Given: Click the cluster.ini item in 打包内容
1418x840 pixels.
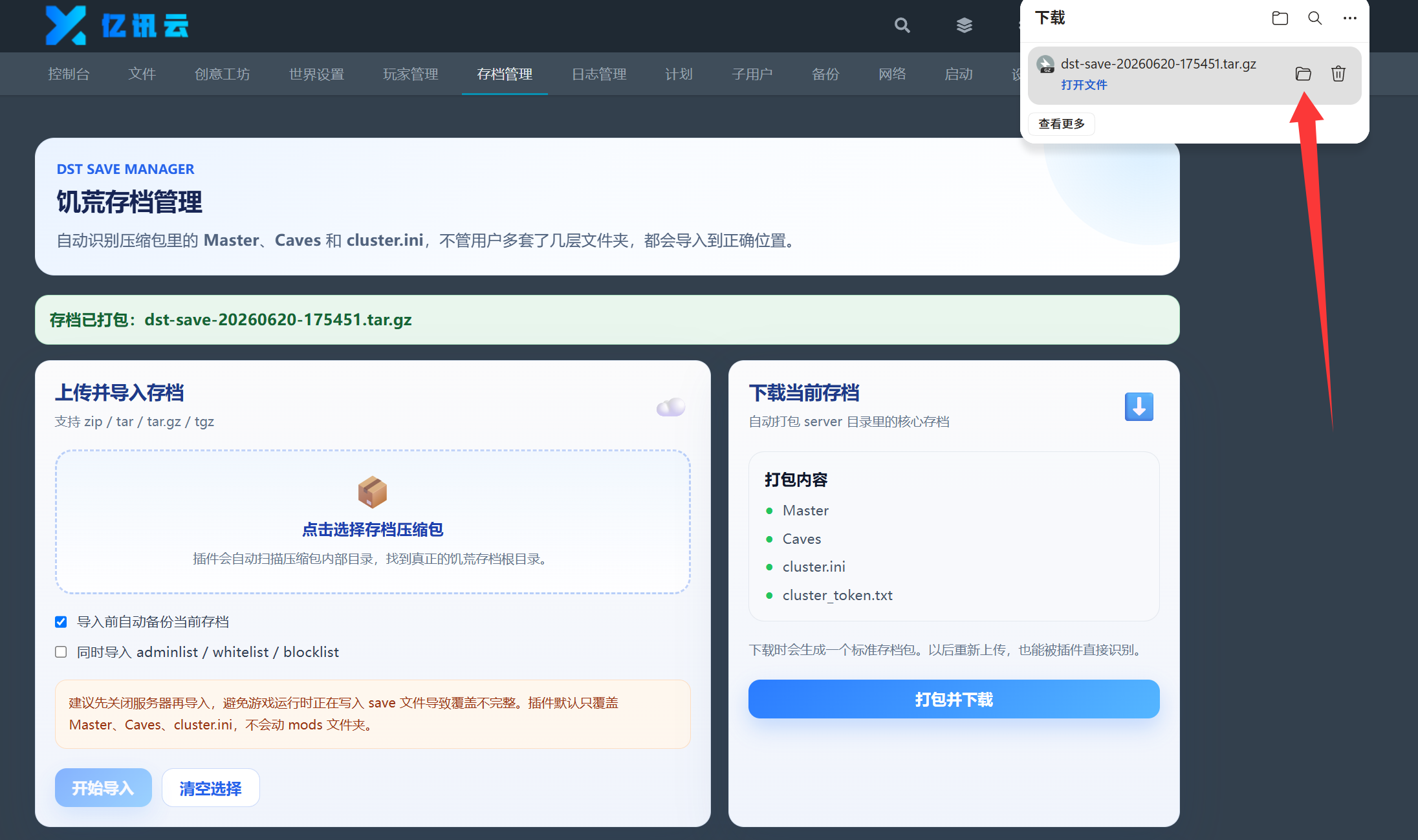Looking at the screenshot, I should click(814, 566).
